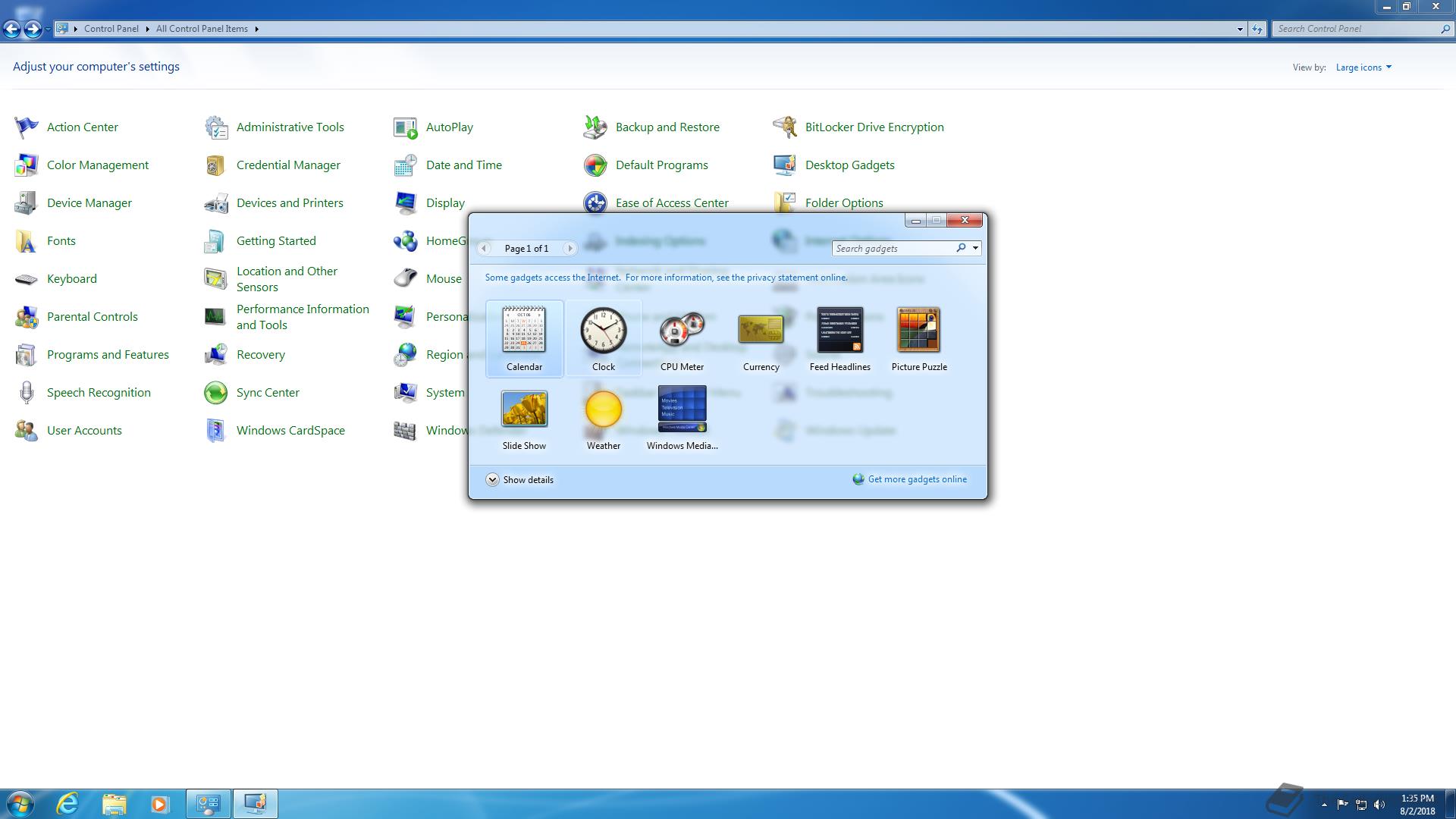Expand the Control Panel breadcrumb arrow

click(x=147, y=29)
